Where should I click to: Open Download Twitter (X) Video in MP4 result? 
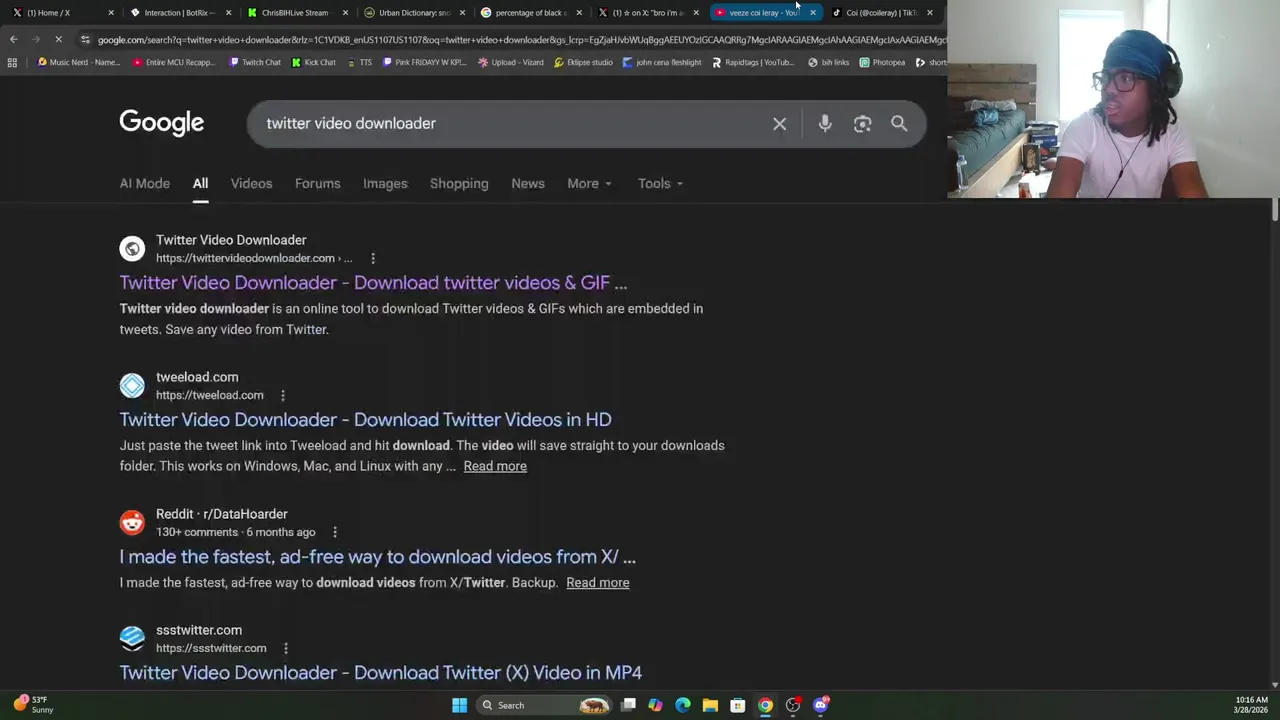[x=380, y=673]
